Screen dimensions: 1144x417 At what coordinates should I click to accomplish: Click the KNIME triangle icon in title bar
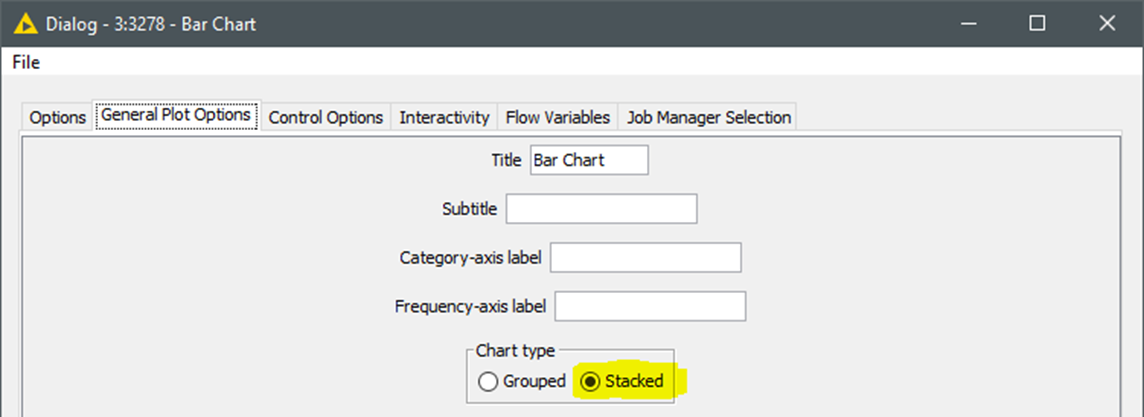point(26,23)
